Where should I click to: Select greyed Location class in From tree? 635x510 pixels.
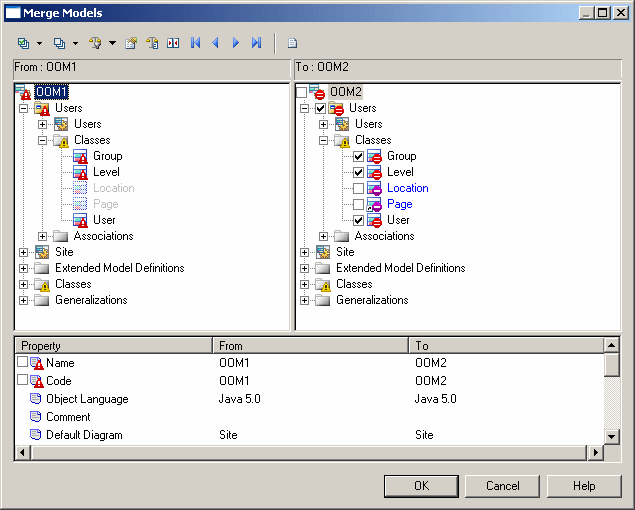tap(113, 188)
